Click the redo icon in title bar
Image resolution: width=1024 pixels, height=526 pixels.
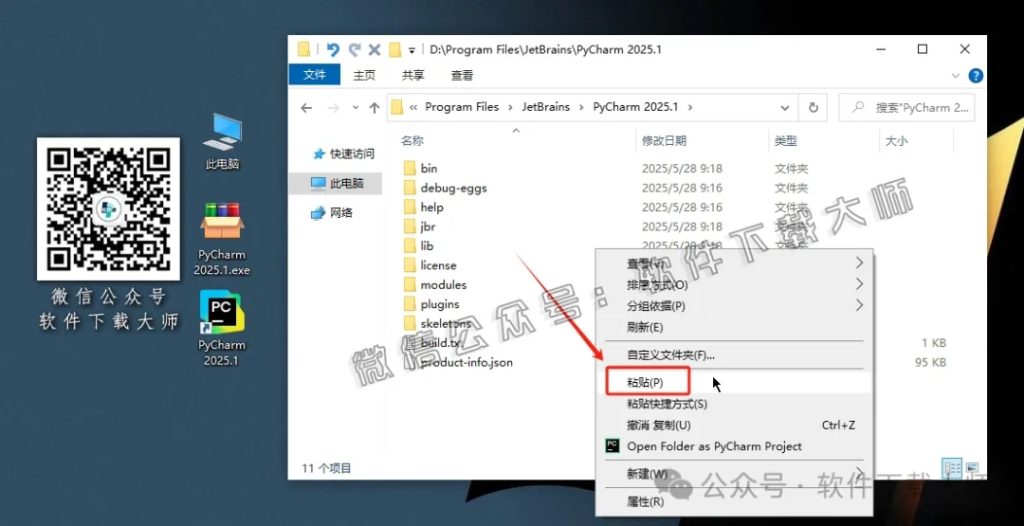(355, 50)
